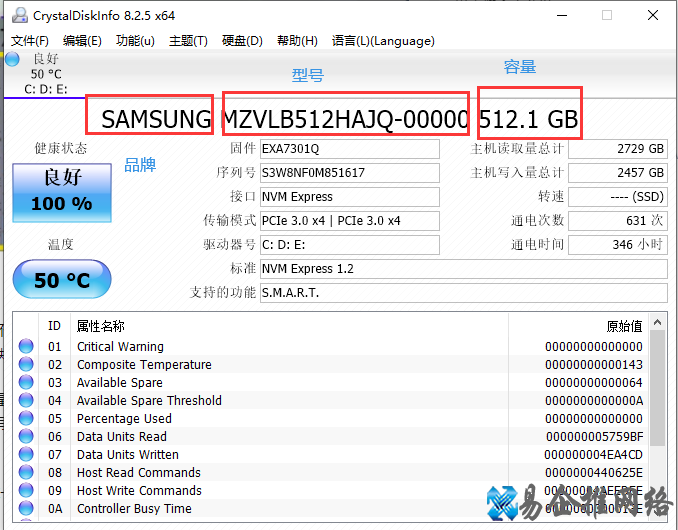Click the status orb for Host Read Commands
The height and width of the screenshot is (530, 678).
(x=26, y=473)
